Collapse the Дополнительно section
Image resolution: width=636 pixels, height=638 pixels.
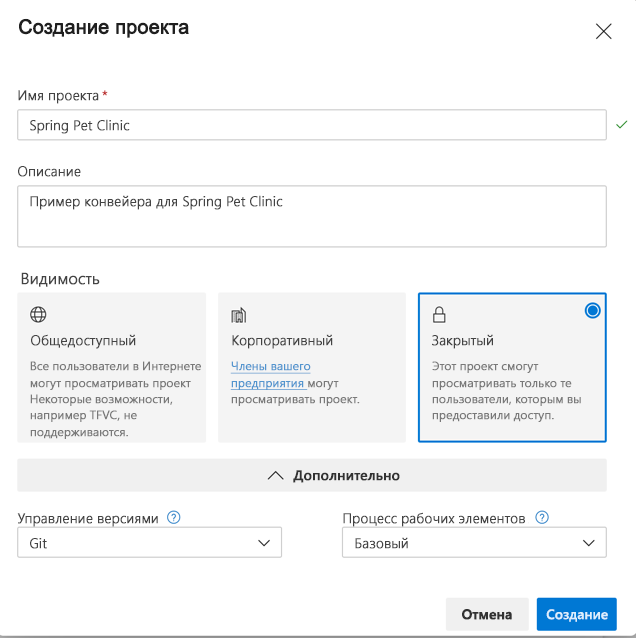[312, 475]
